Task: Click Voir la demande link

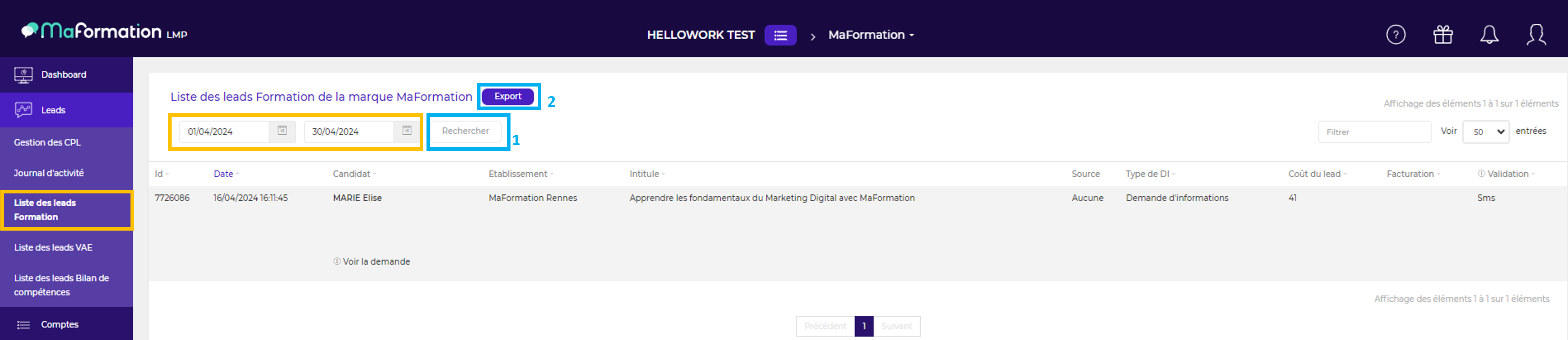Action: pyautogui.click(x=376, y=262)
